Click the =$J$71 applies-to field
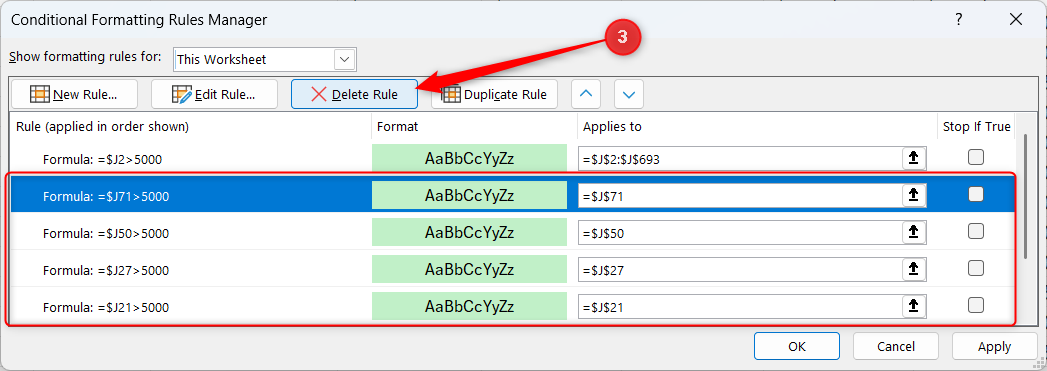1047x371 pixels. tap(740, 196)
